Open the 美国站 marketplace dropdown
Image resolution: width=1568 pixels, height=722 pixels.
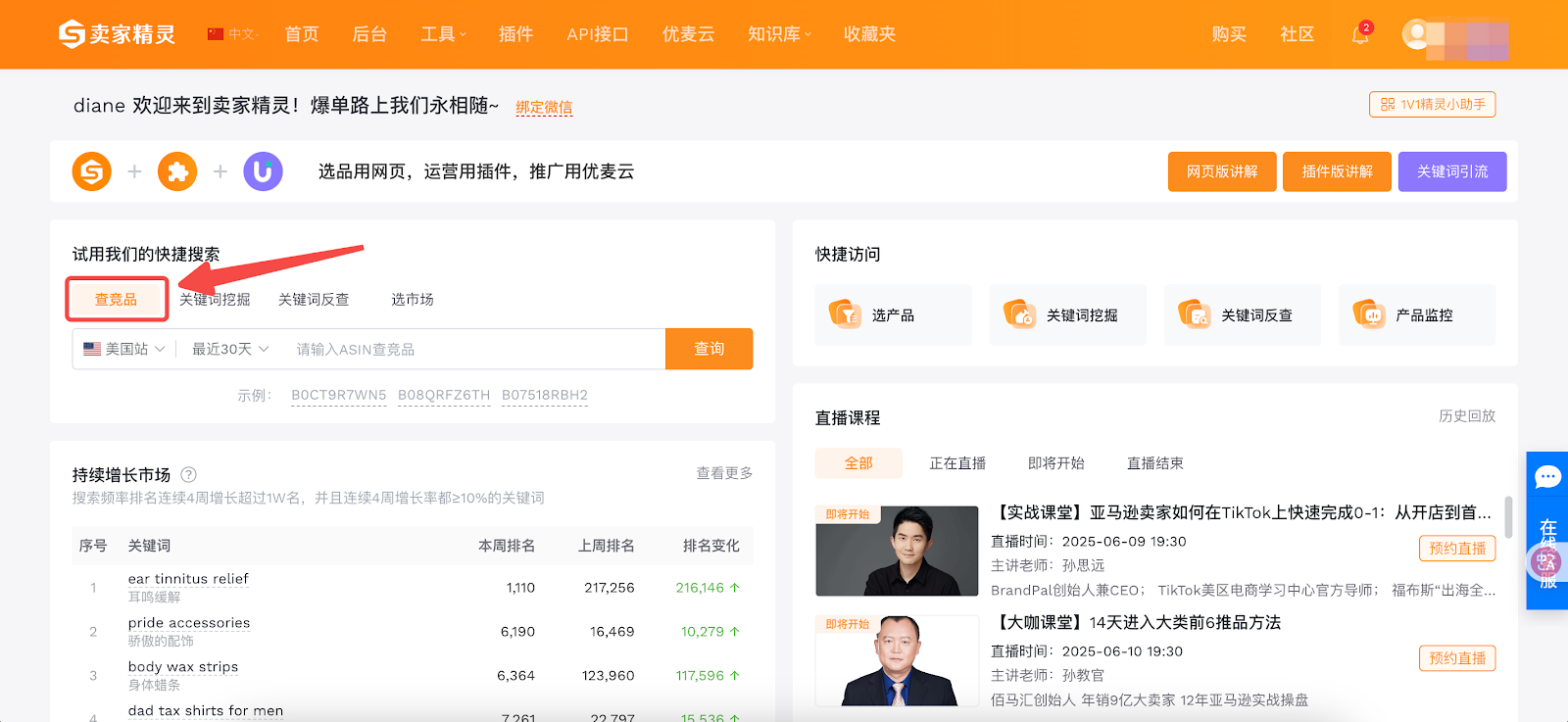pyautogui.click(x=123, y=349)
